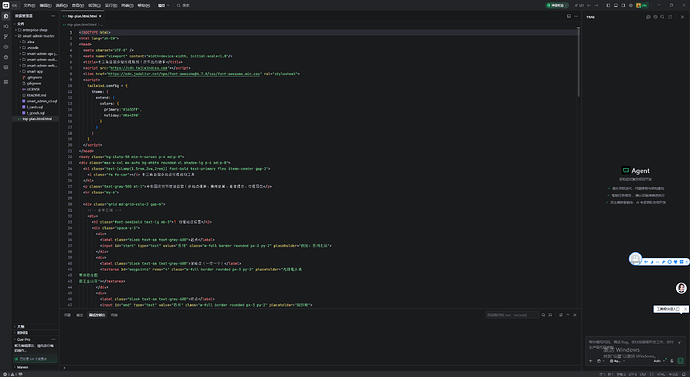The height and width of the screenshot is (377, 690).
Task: Click the debug console filter input
Action: pyautogui.click(x=512, y=315)
